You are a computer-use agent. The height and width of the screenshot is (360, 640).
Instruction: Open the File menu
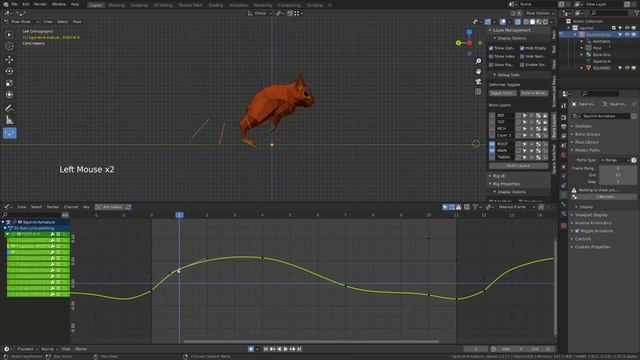coord(14,4)
